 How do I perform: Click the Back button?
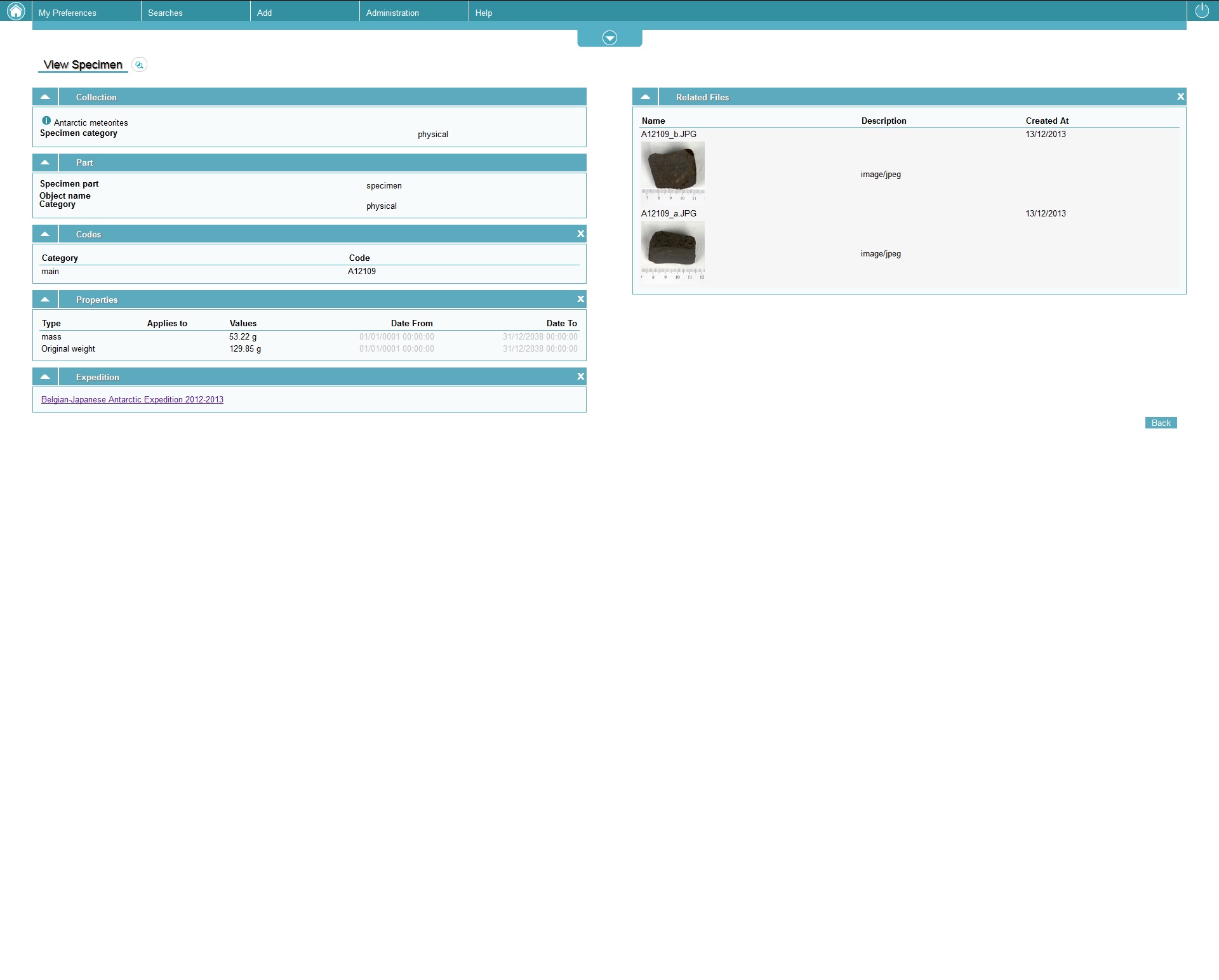(x=1161, y=423)
